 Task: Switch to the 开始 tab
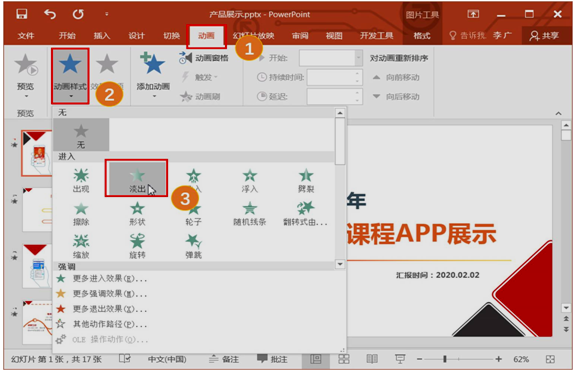pos(67,36)
